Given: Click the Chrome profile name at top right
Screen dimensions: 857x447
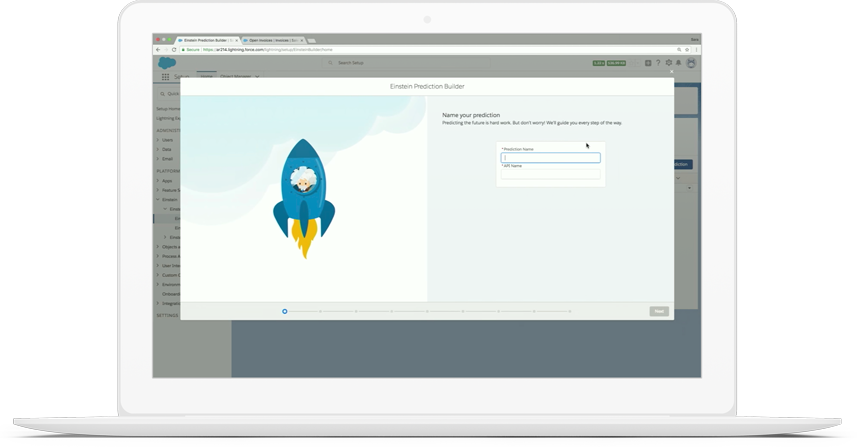Looking at the screenshot, I should point(694,40).
